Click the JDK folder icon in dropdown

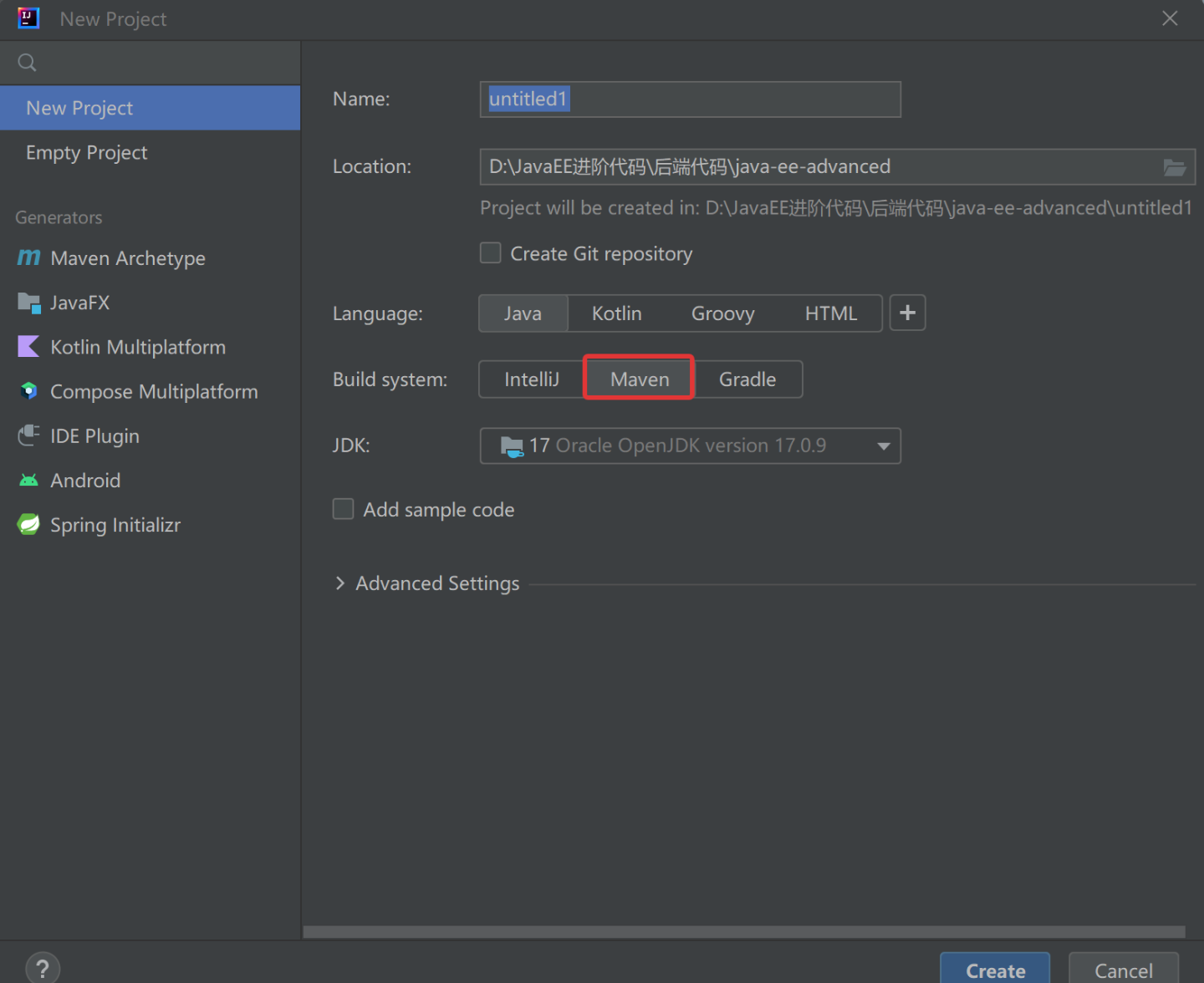512,446
